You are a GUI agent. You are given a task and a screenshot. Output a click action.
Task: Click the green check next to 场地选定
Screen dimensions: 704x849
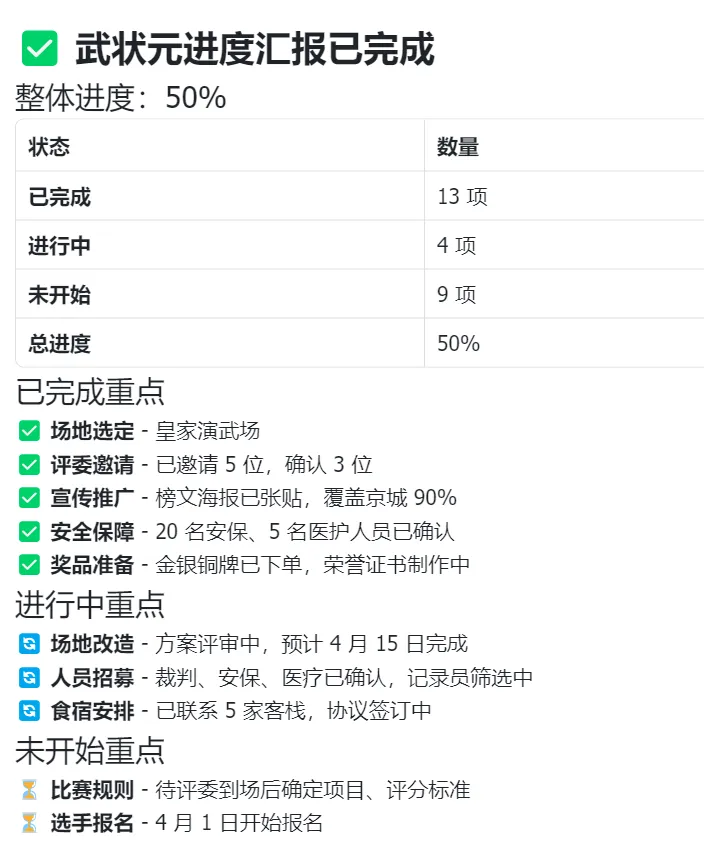[29, 431]
